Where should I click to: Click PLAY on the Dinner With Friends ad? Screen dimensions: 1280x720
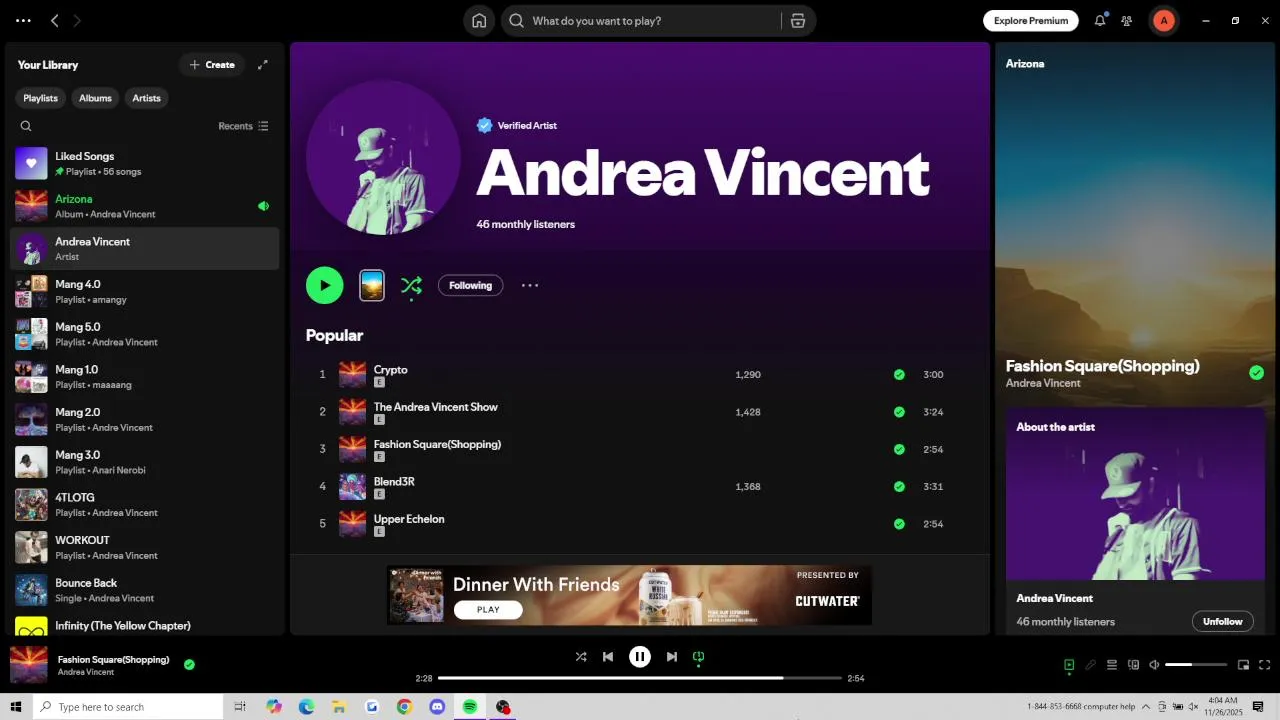point(488,609)
